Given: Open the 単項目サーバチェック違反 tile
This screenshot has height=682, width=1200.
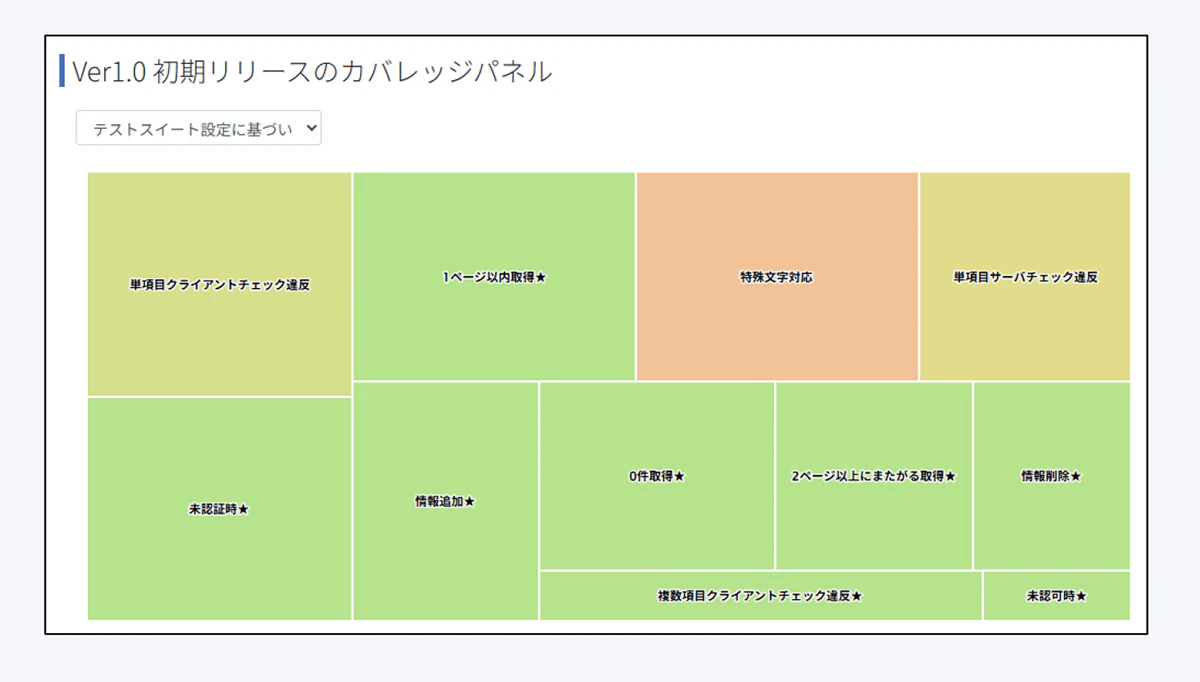Looking at the screenshot, I should pos(1024,277).
